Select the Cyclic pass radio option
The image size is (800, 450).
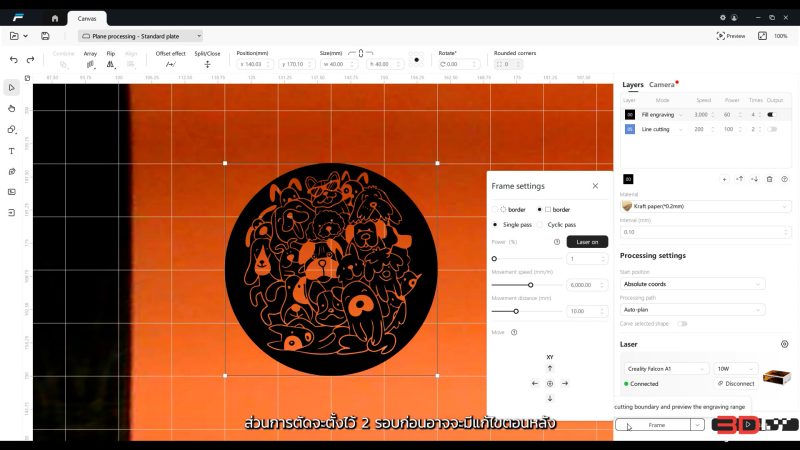tap(540, 224)
